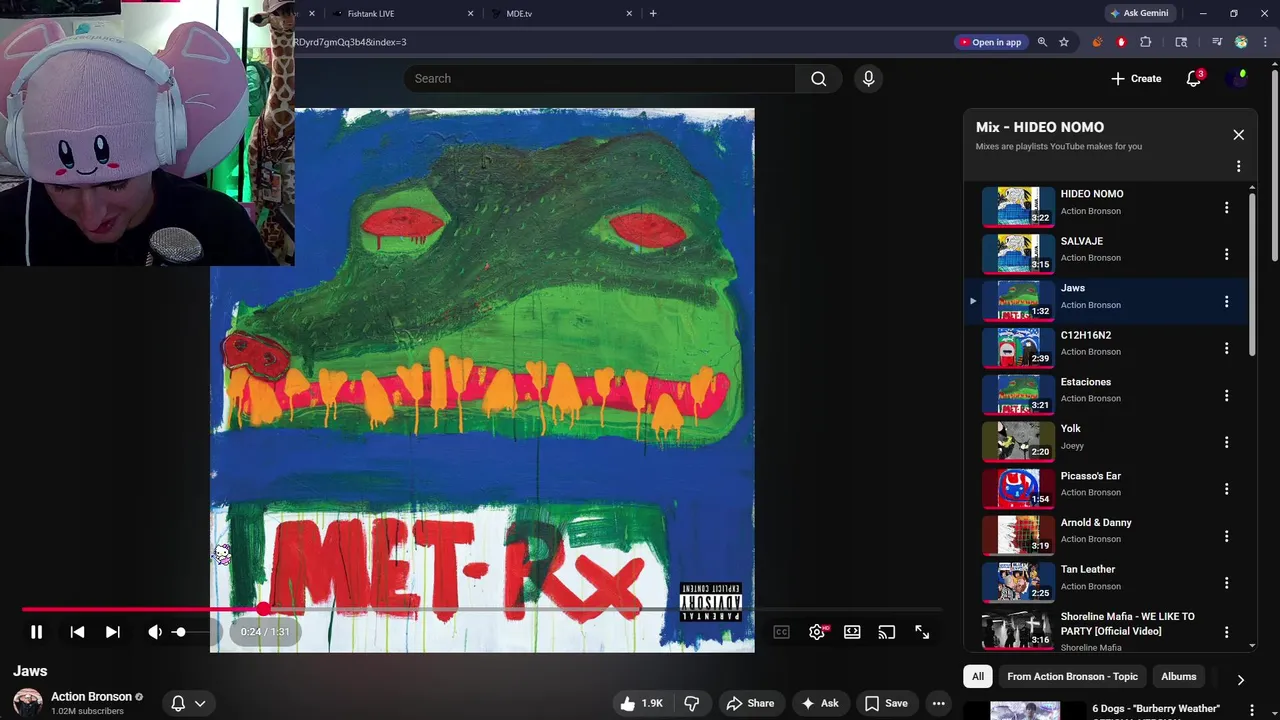Search with your voice microphone
The height and width of the screenshot is (720, 1280).
coord(868,78)
